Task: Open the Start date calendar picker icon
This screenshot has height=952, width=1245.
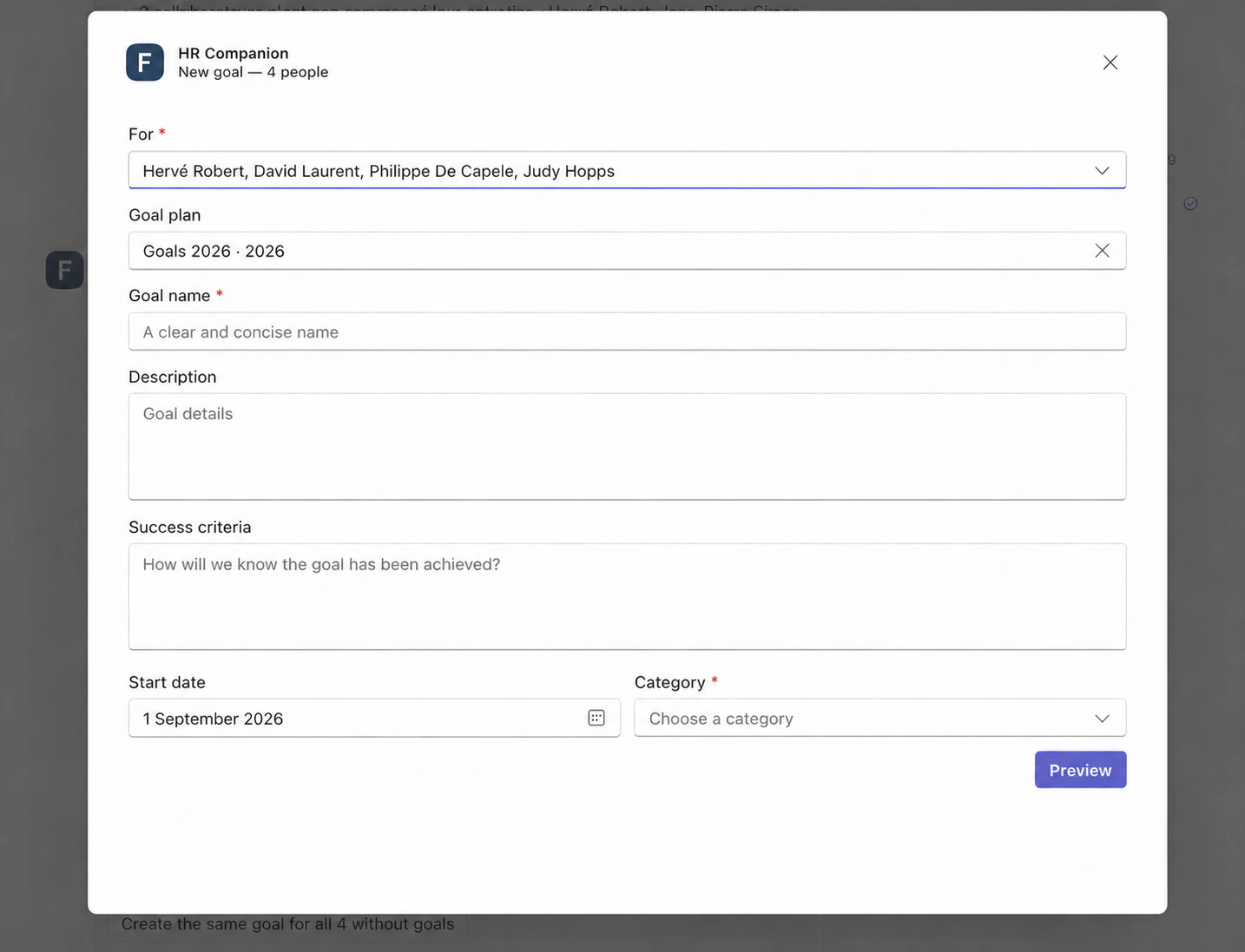Action: (x=596, y=718)
